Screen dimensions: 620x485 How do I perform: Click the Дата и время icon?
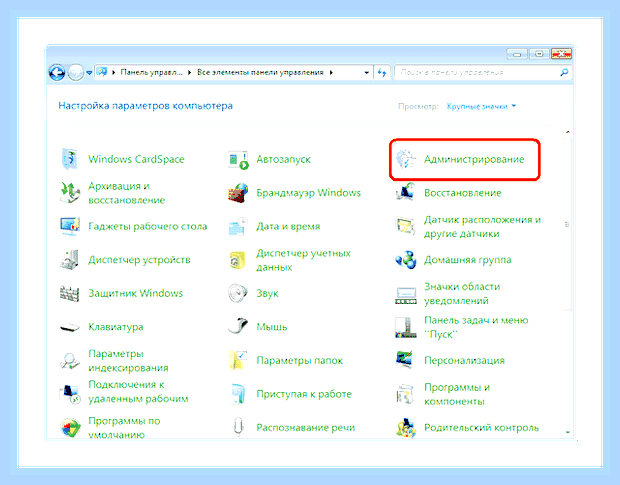238,226
